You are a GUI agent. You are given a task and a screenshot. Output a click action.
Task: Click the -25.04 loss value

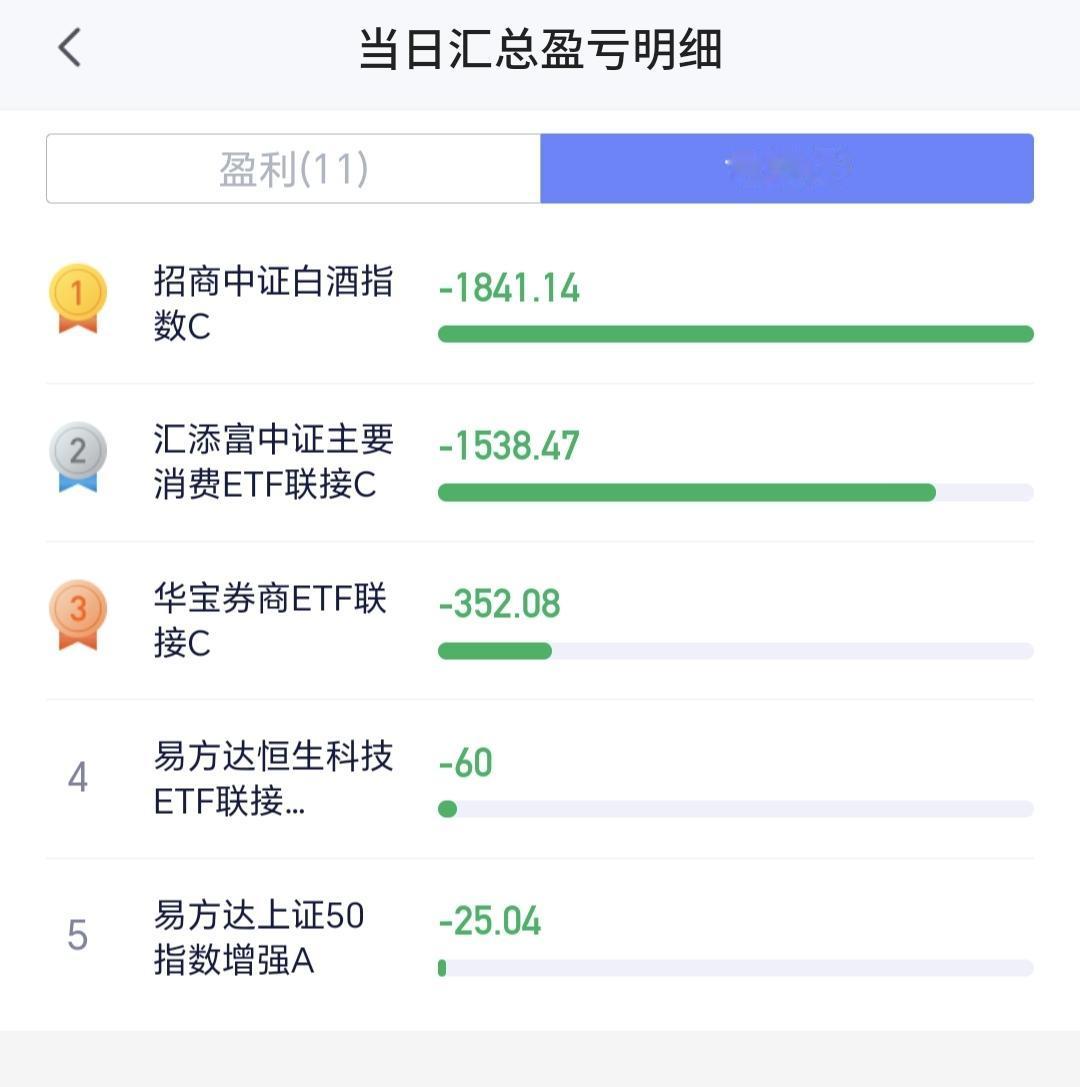pyautogui.click(x=489, y=921)
